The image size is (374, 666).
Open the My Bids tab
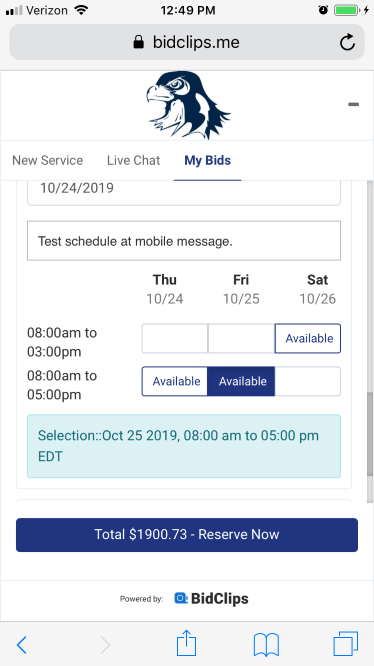point(208,160)
